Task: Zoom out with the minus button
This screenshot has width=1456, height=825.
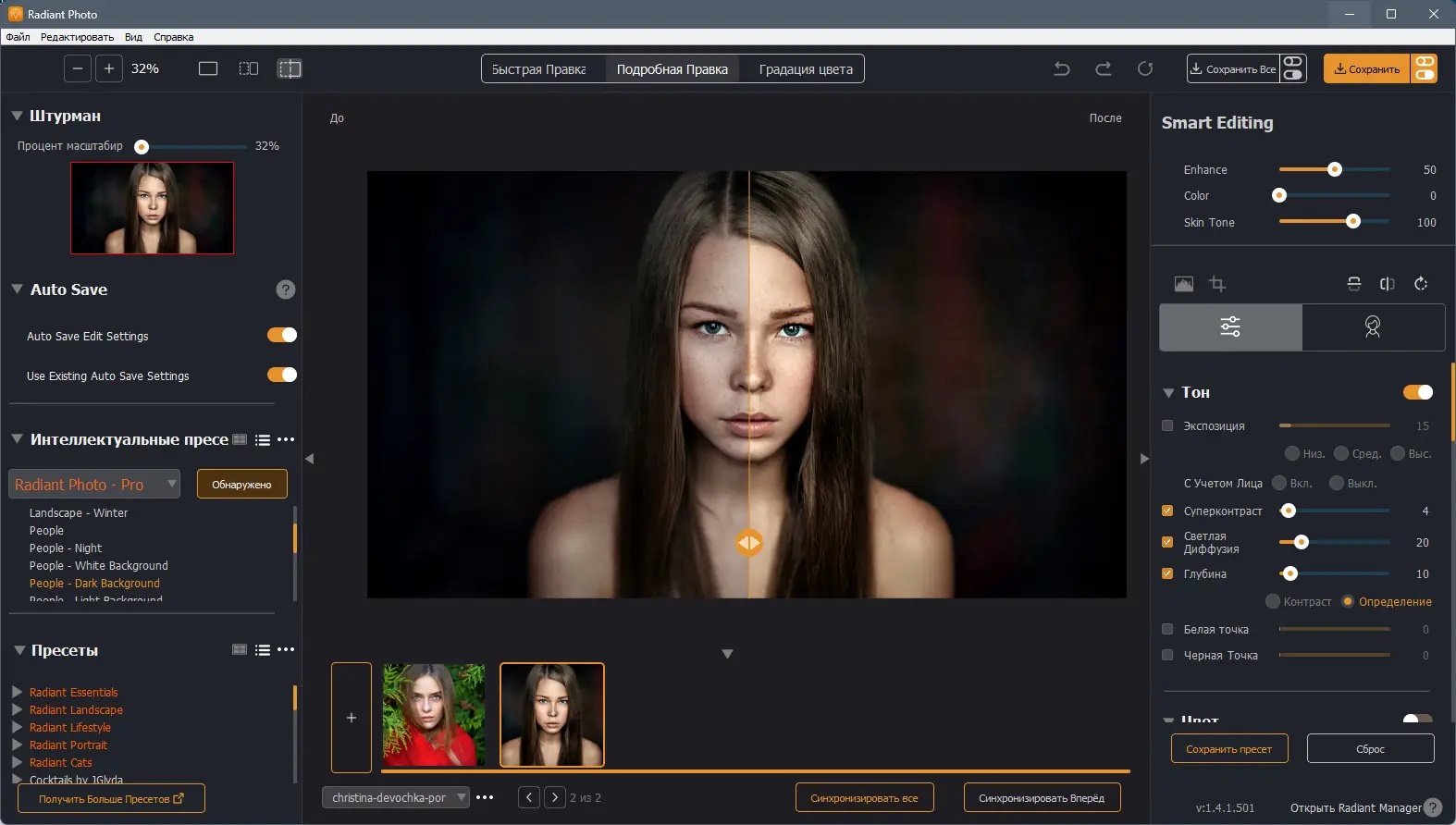Action: 78,68
